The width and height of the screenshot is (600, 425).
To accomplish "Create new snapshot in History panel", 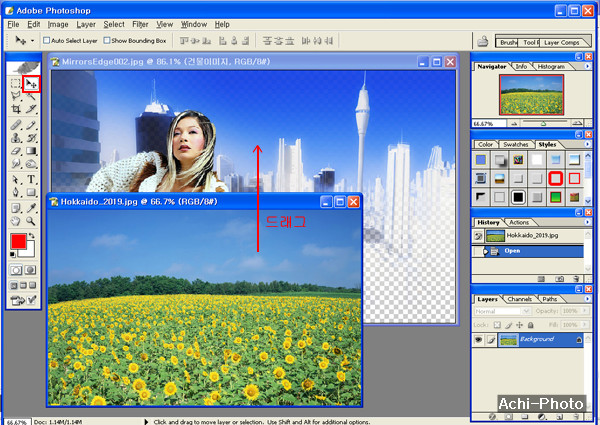I will (x=557, y=281).
